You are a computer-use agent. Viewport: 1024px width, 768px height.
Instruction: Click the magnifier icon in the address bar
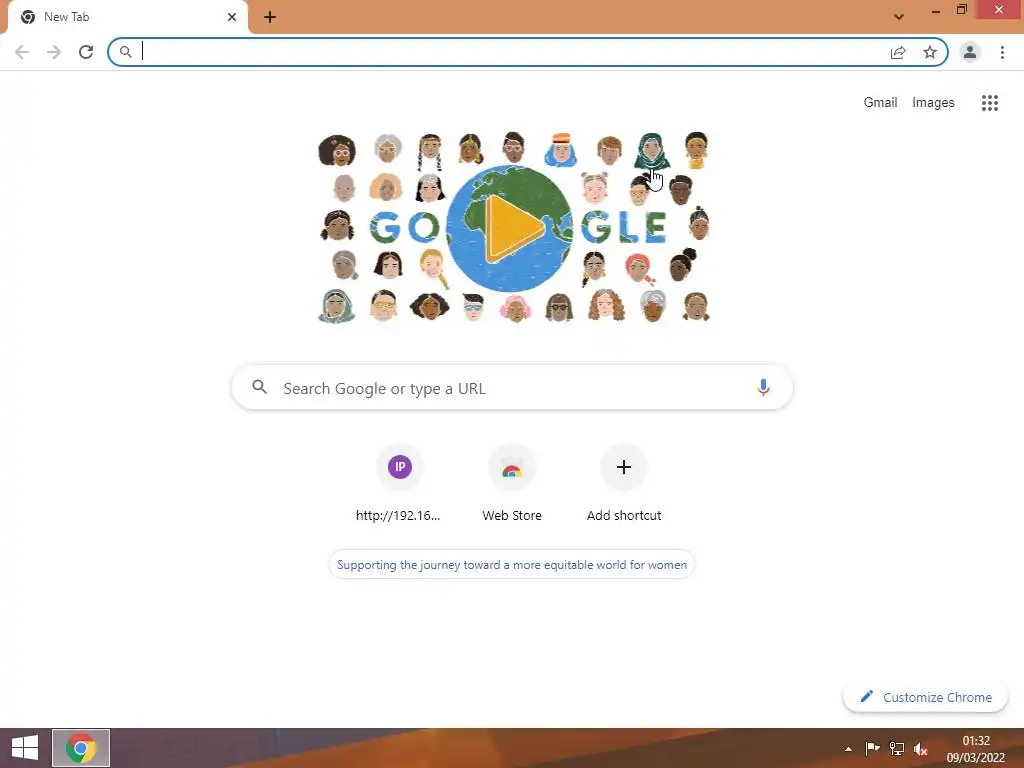point(126,52)
